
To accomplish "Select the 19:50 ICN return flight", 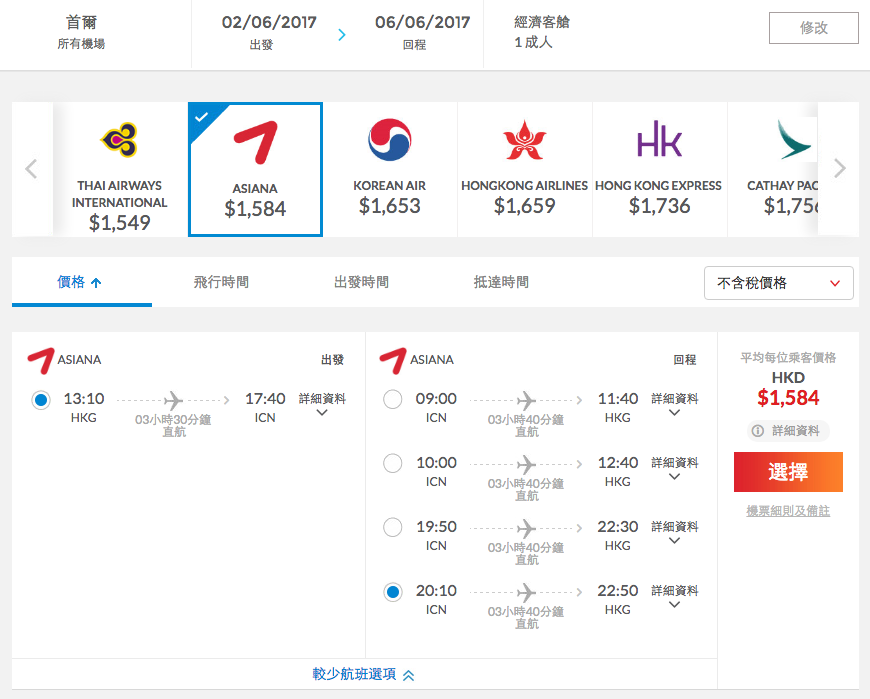I will 393,527.
